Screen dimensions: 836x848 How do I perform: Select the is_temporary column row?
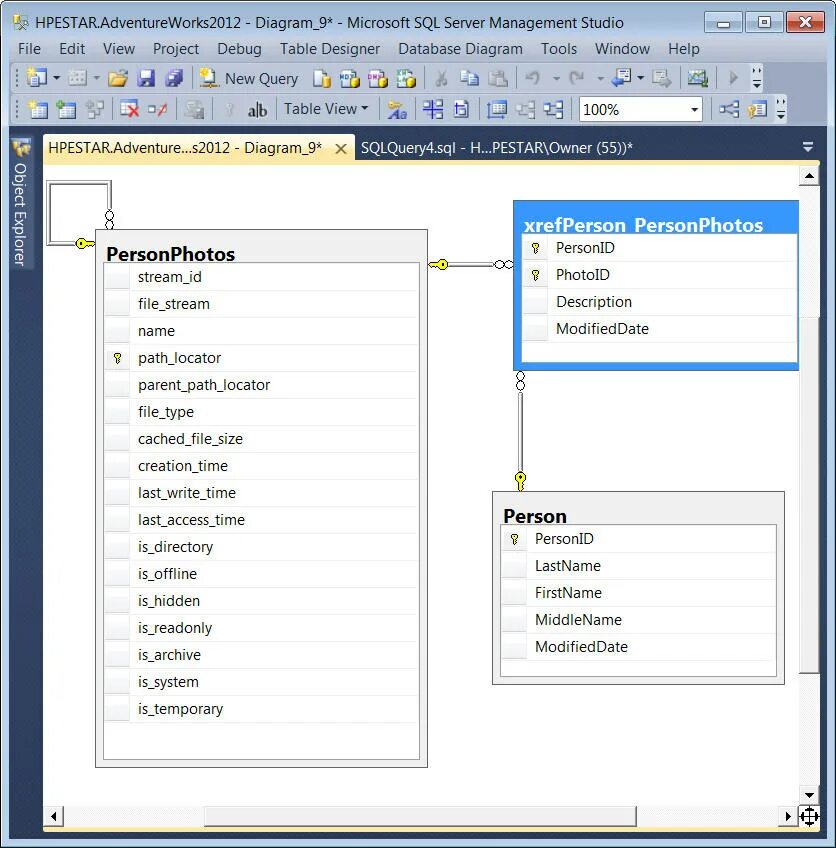tap(261, 709)
